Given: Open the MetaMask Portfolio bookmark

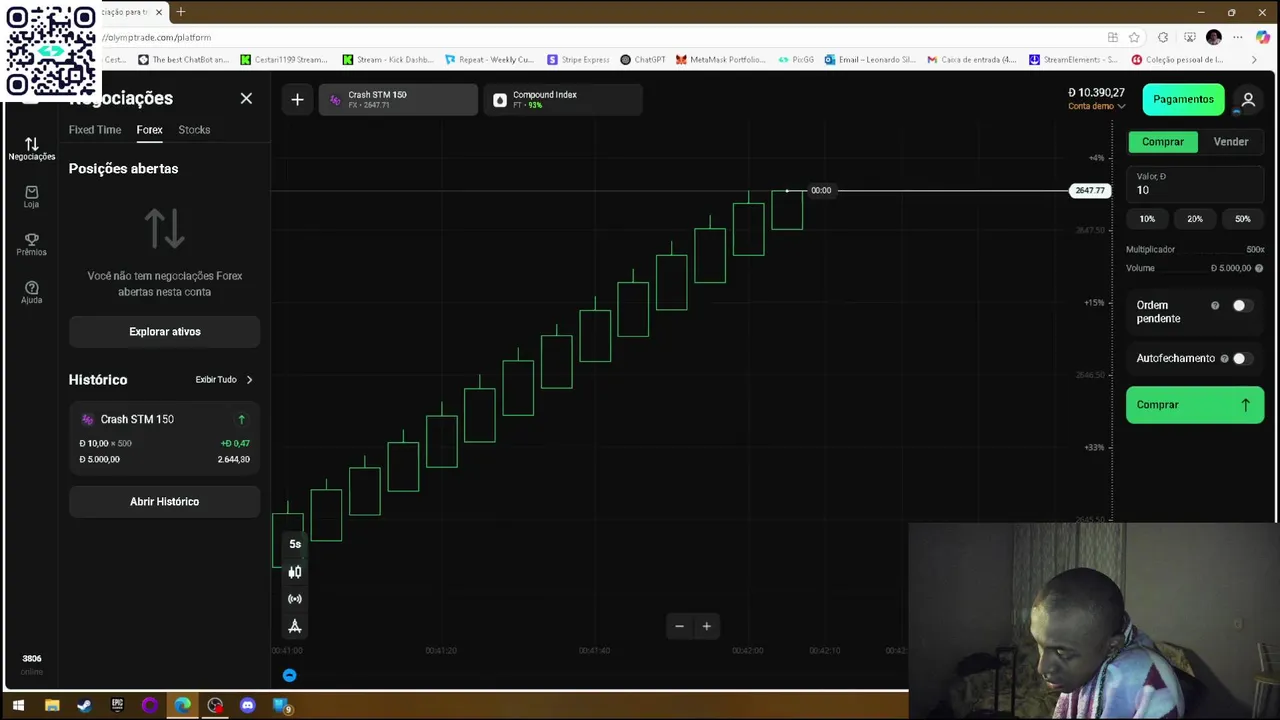Looking at the screenshot, I should coord(720,59).
